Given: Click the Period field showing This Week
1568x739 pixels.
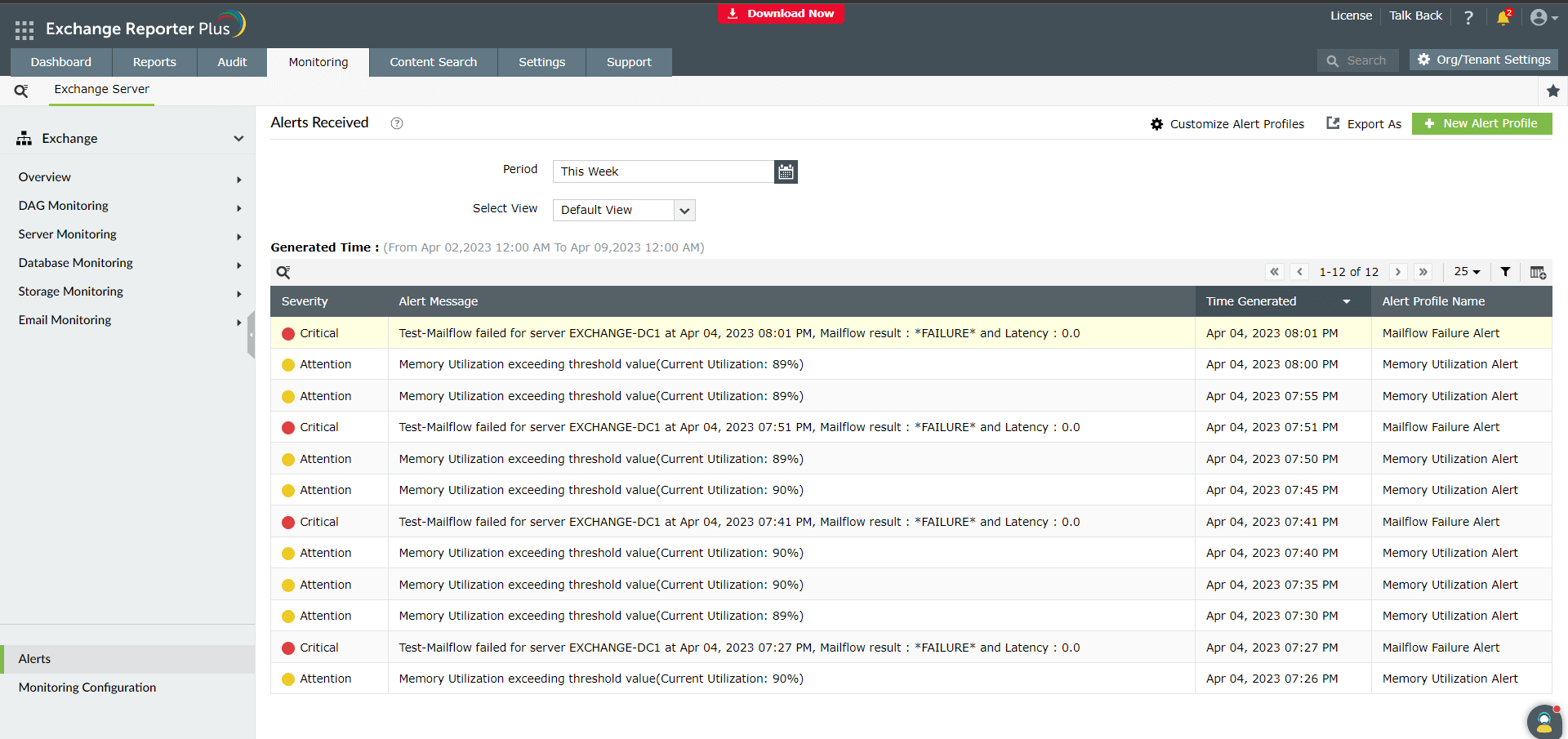Looking at the screenshot, I should [x=663, y=171].
